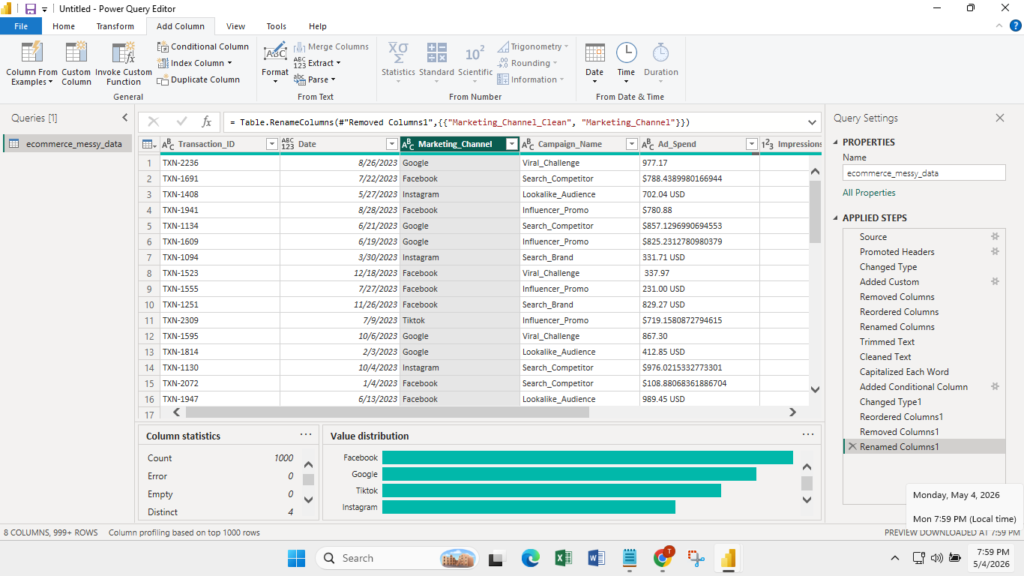
Task: Add a Conditional Column
Action: click(203, 46)
